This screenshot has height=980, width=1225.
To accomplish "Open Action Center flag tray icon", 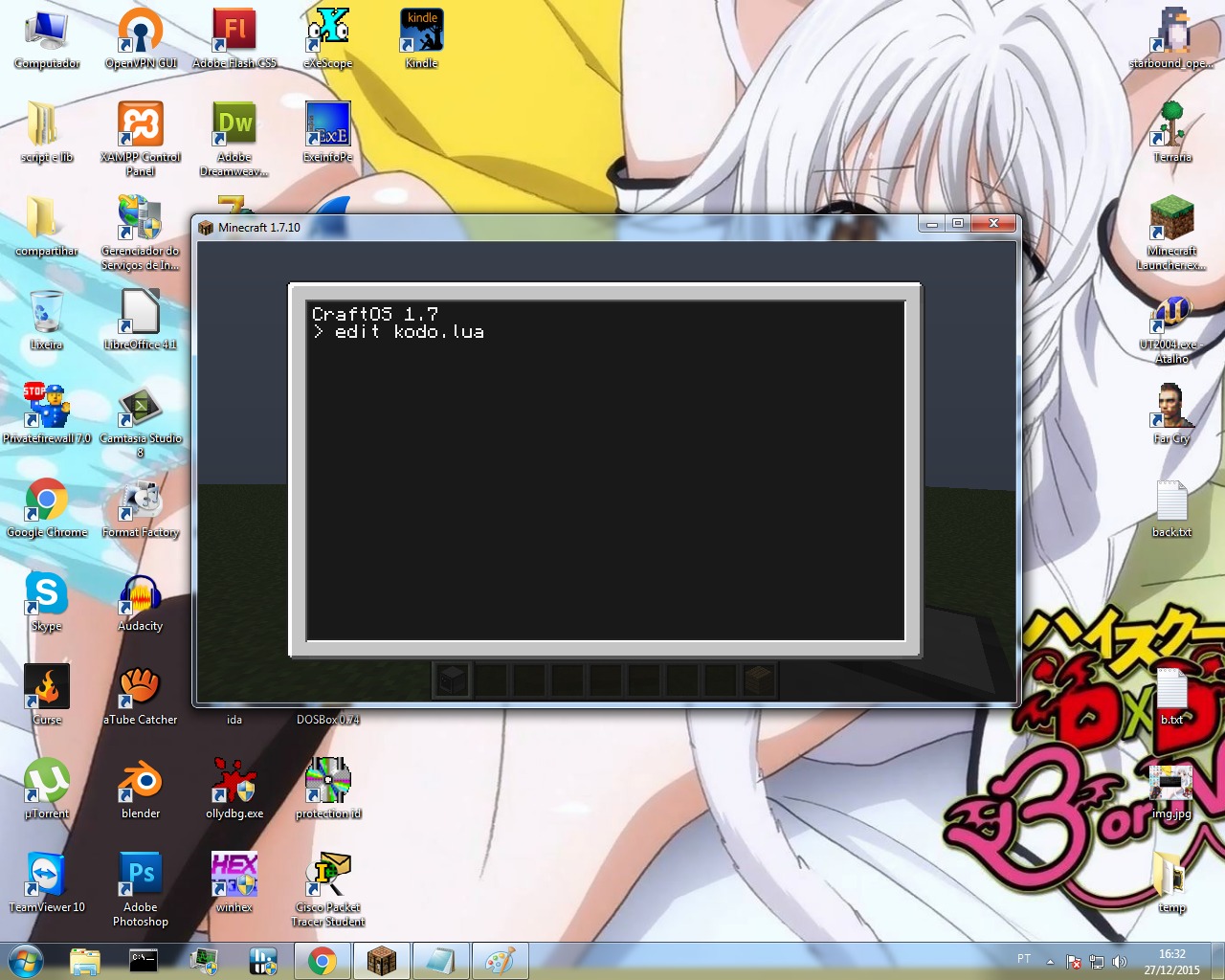I will coord(1074,962).
